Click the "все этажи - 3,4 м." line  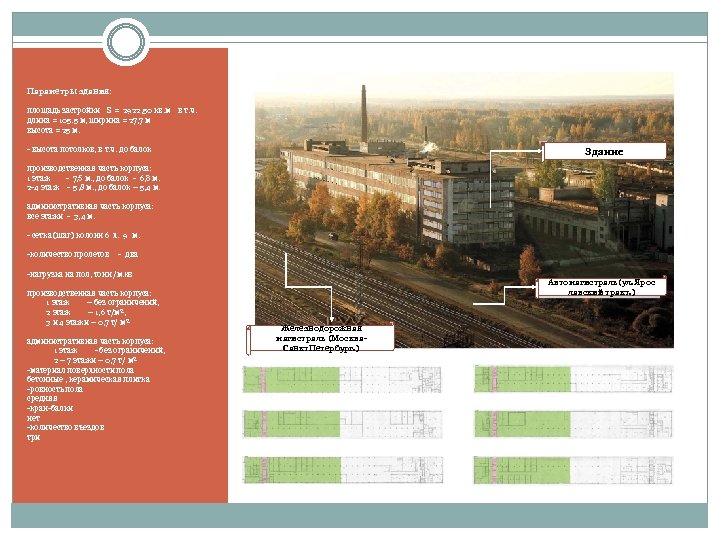click(x=61, y=216)
